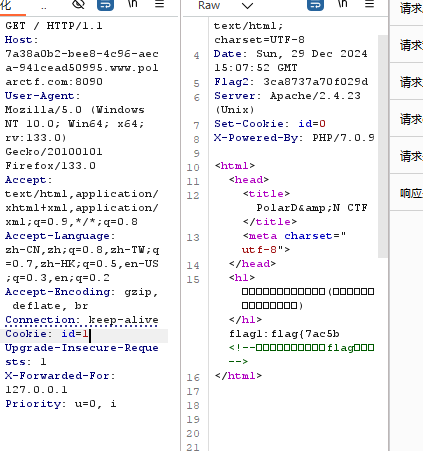Toggle line wrap icon in request panel
423x451 pixels.
105,5
